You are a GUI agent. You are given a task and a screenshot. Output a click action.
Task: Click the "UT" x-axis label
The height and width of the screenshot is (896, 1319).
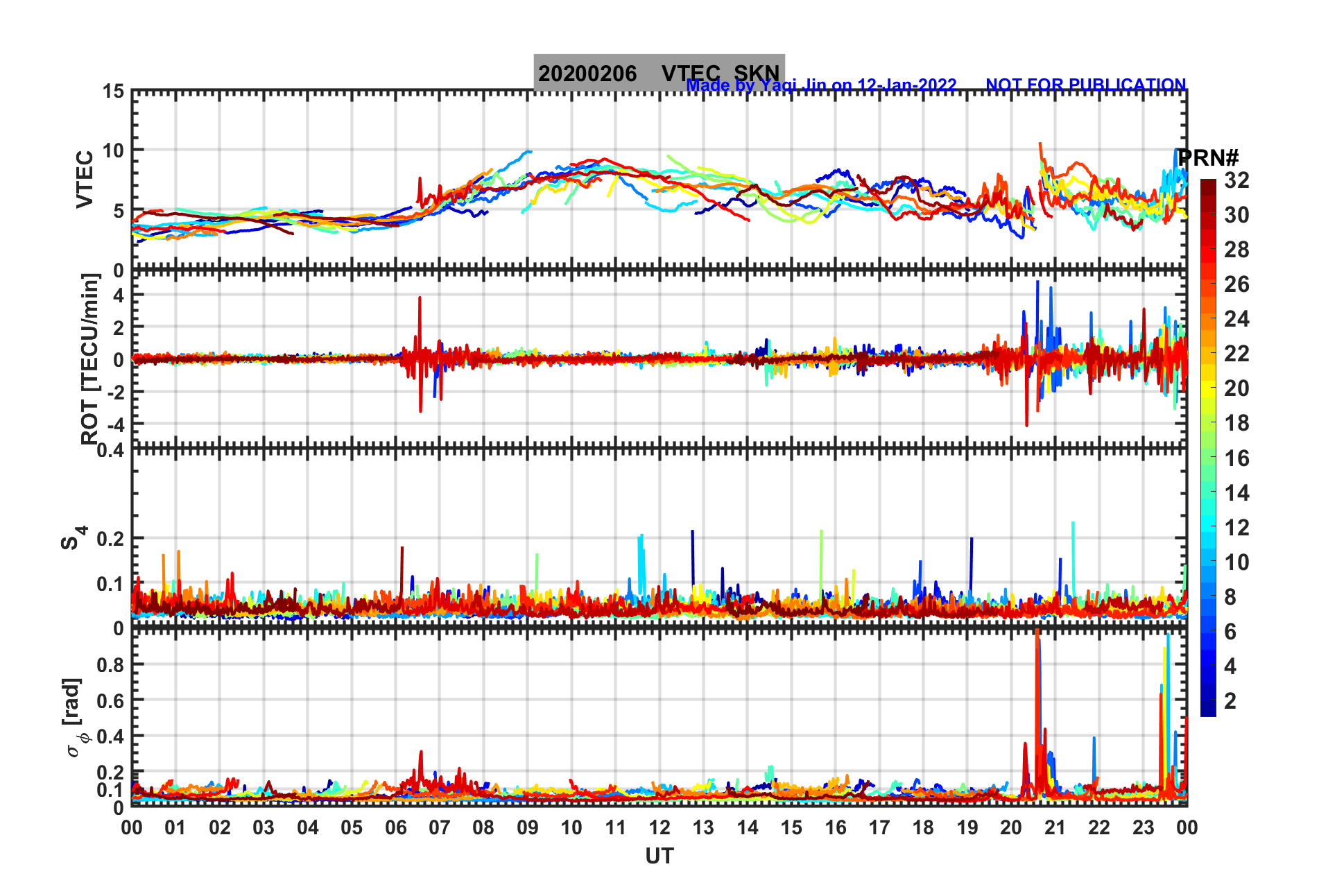click(659, 856)
